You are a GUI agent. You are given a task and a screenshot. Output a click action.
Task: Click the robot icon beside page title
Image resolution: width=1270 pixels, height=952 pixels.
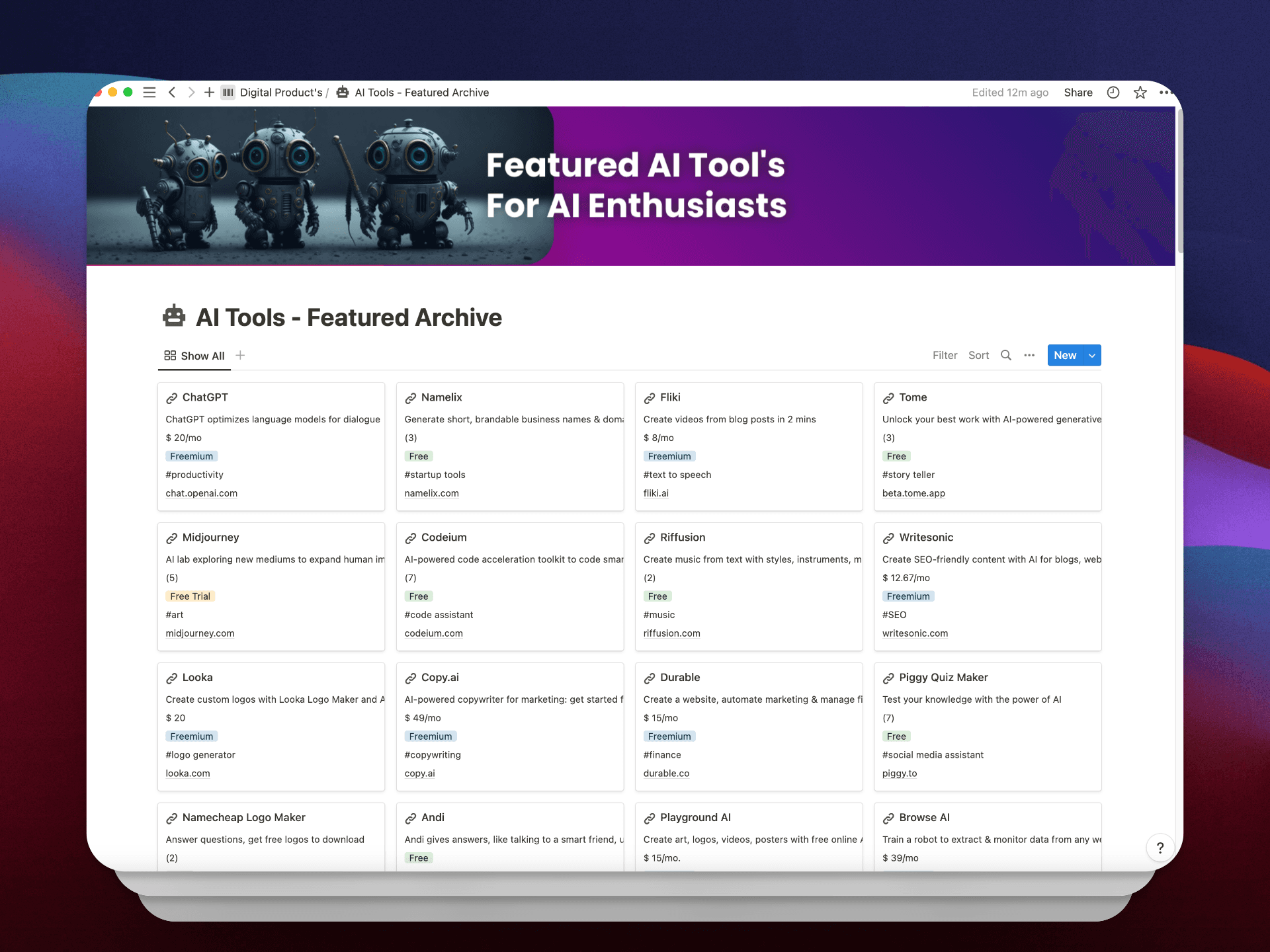tap(174, 317)
